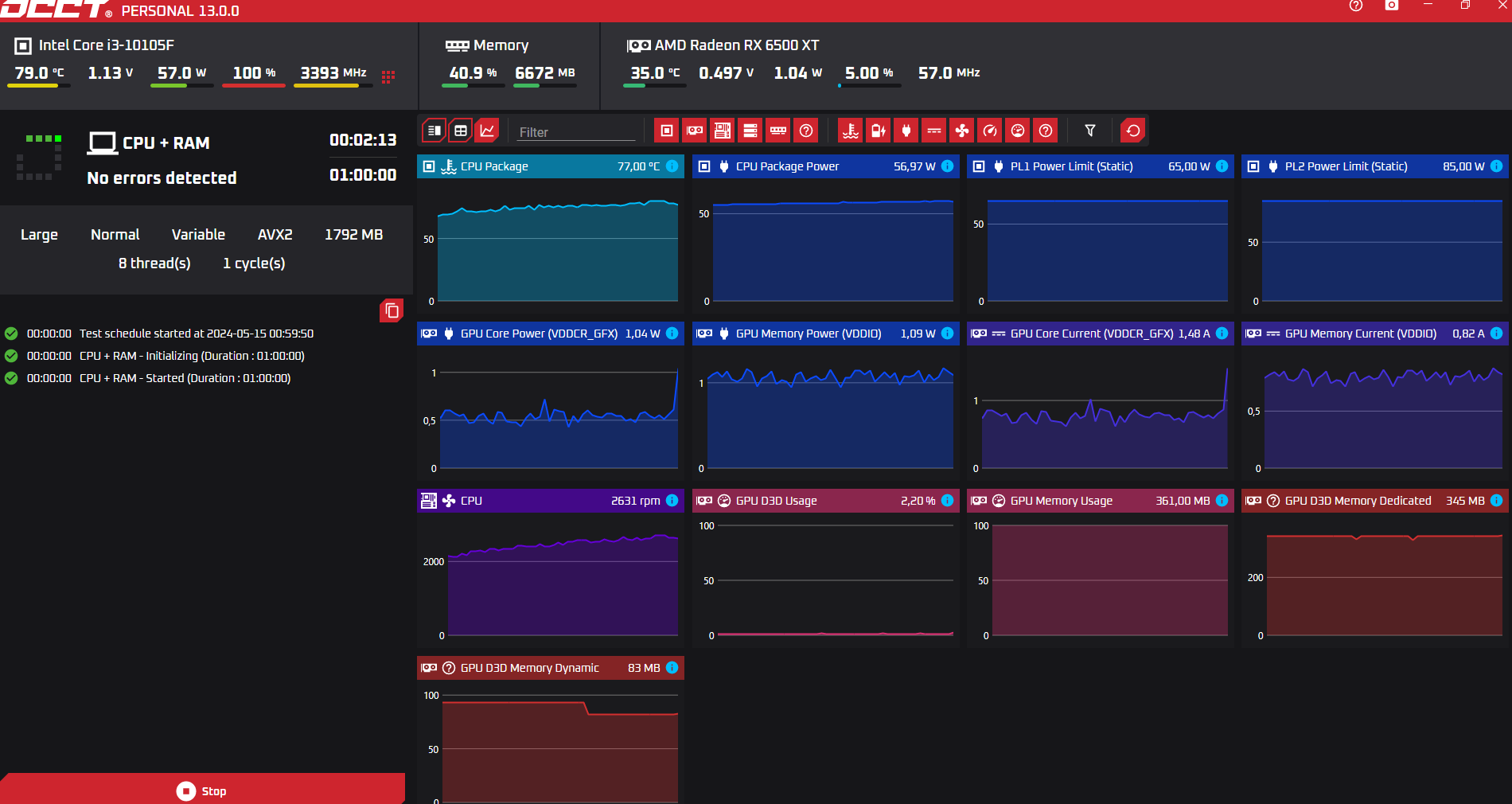Switch to the graph view icon
The width and height of the screenshot is (1512, 804).
[487, 131]
